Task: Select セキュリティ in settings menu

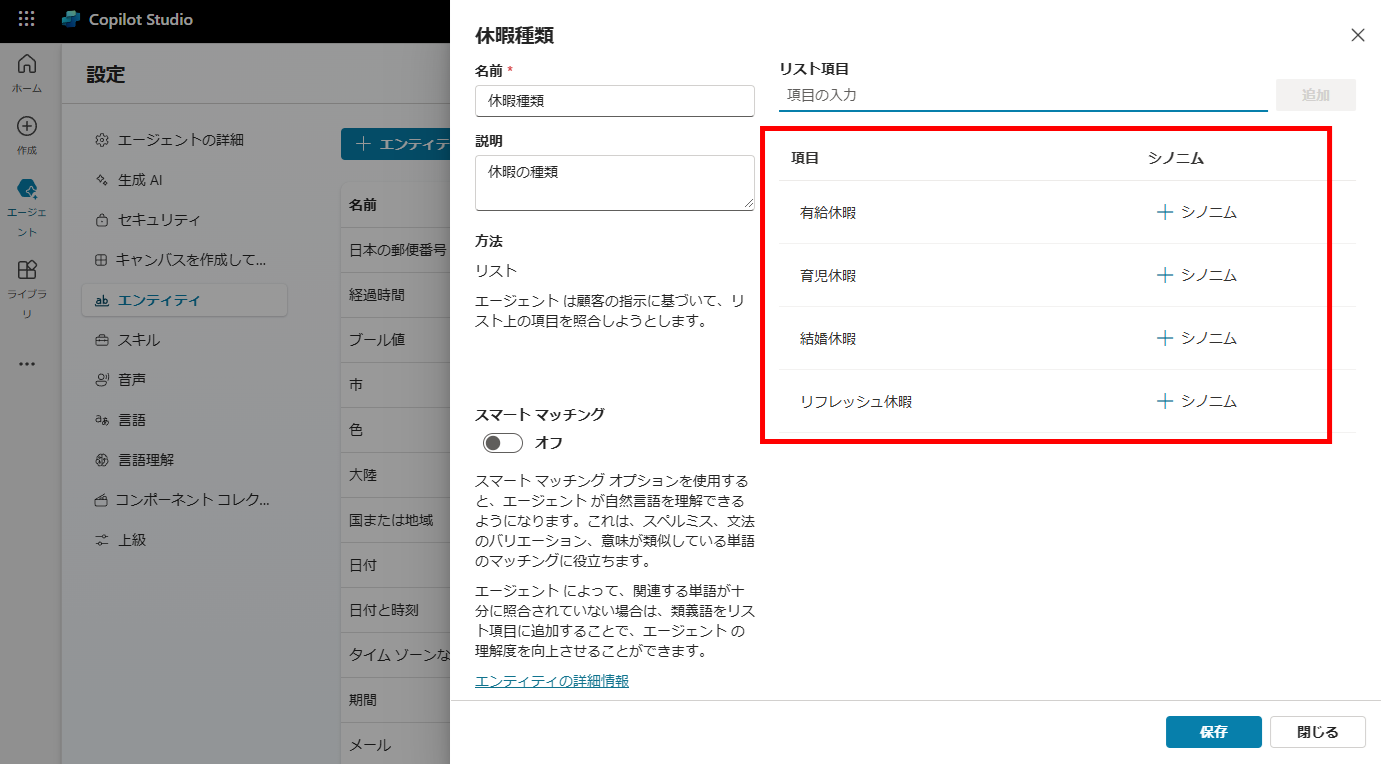Action: 158,220
